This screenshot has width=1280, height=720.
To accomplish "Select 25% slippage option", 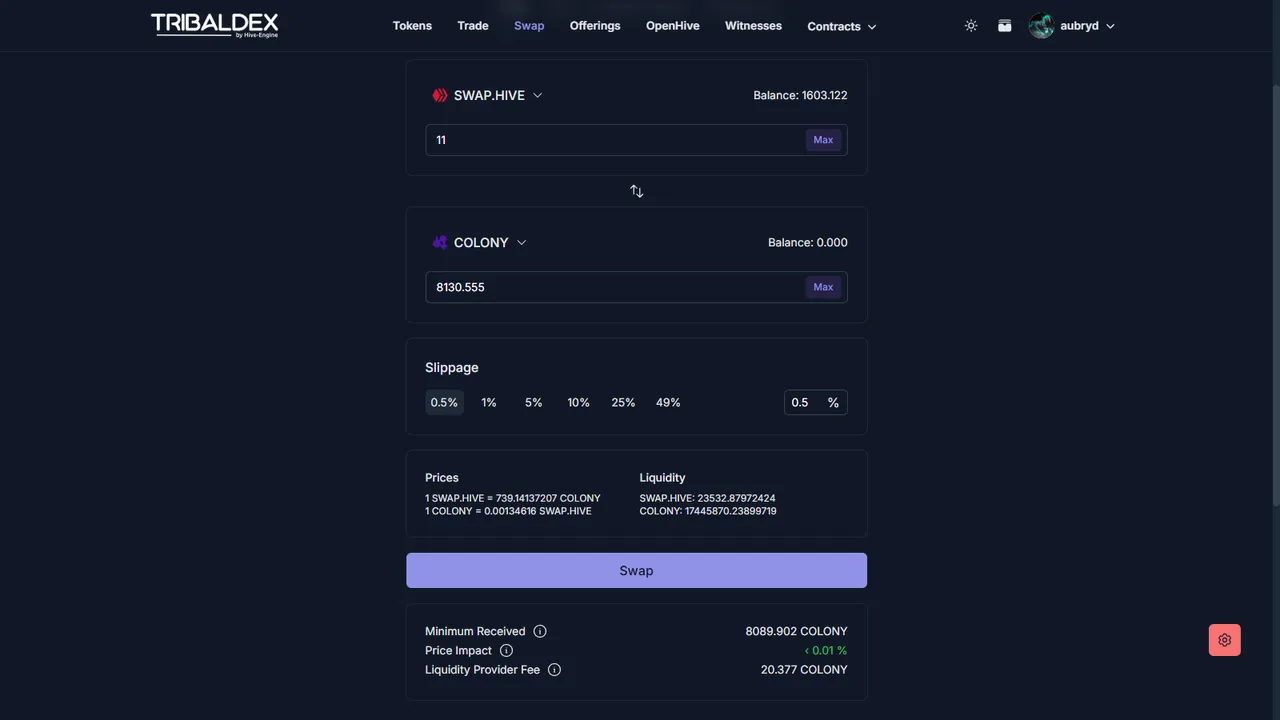I will [623, 402].
